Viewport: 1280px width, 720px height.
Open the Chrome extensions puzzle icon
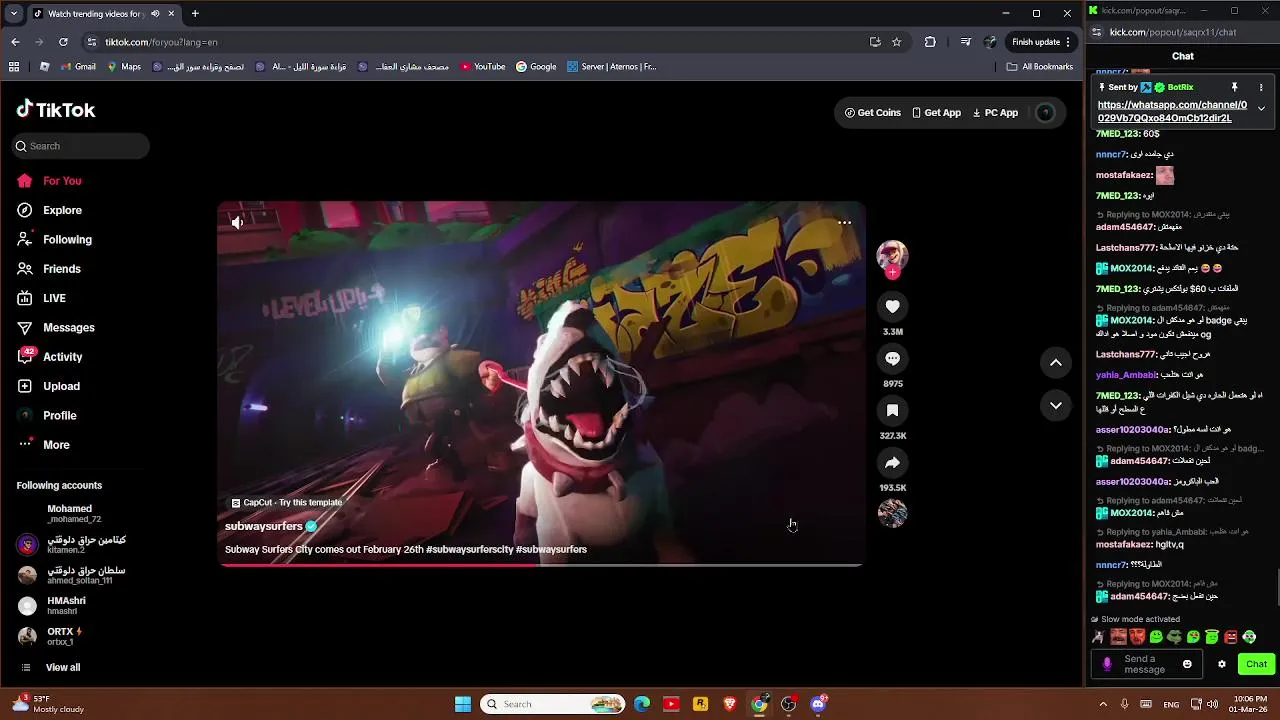click(930, 42)
